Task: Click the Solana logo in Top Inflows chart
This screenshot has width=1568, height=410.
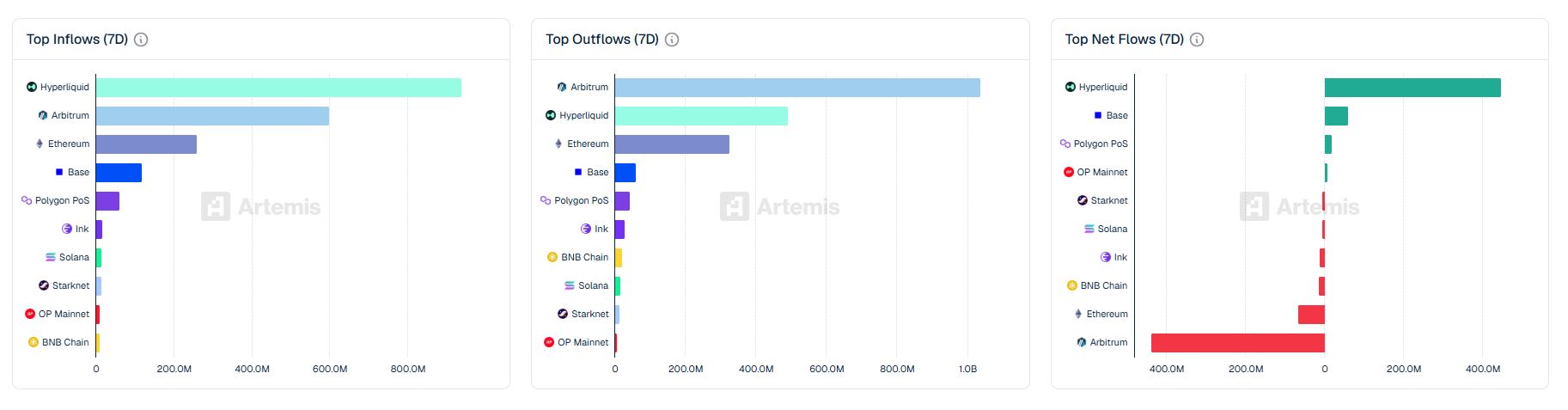Action: (51, 257)
